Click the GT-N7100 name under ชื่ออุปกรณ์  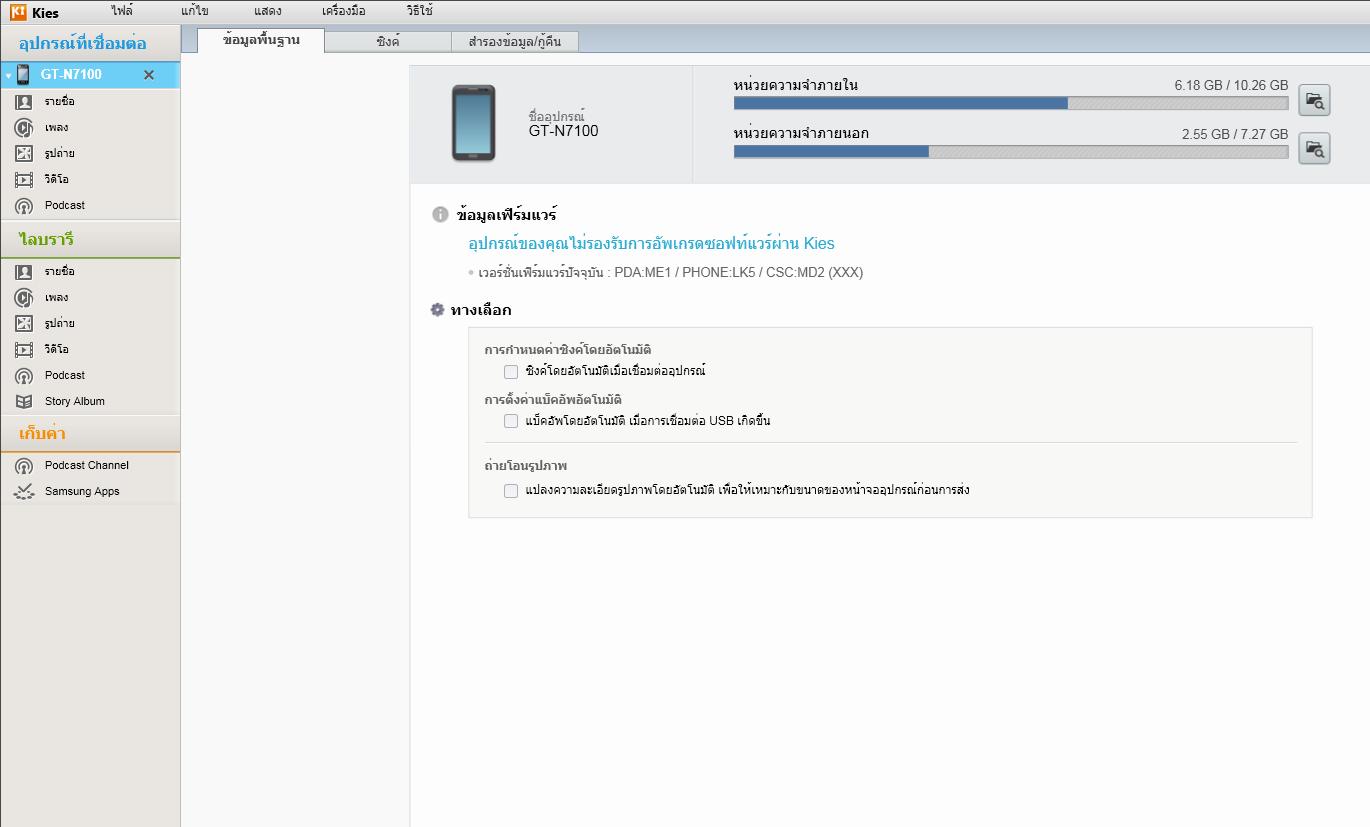pos(563,131)
